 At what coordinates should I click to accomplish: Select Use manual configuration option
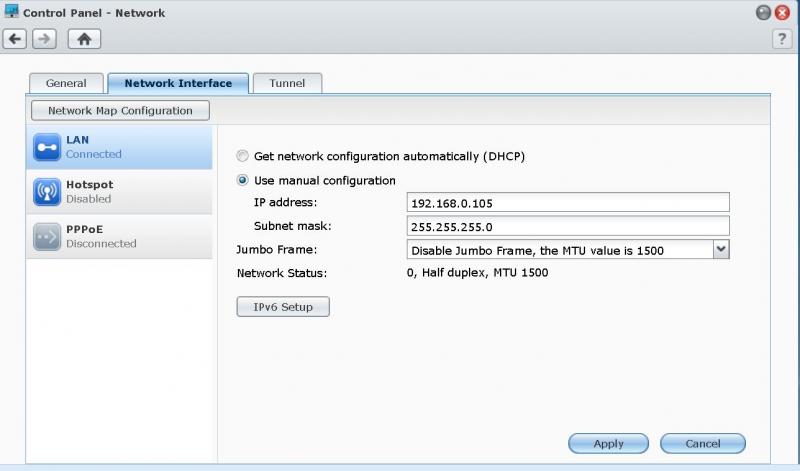click(242, 180)
